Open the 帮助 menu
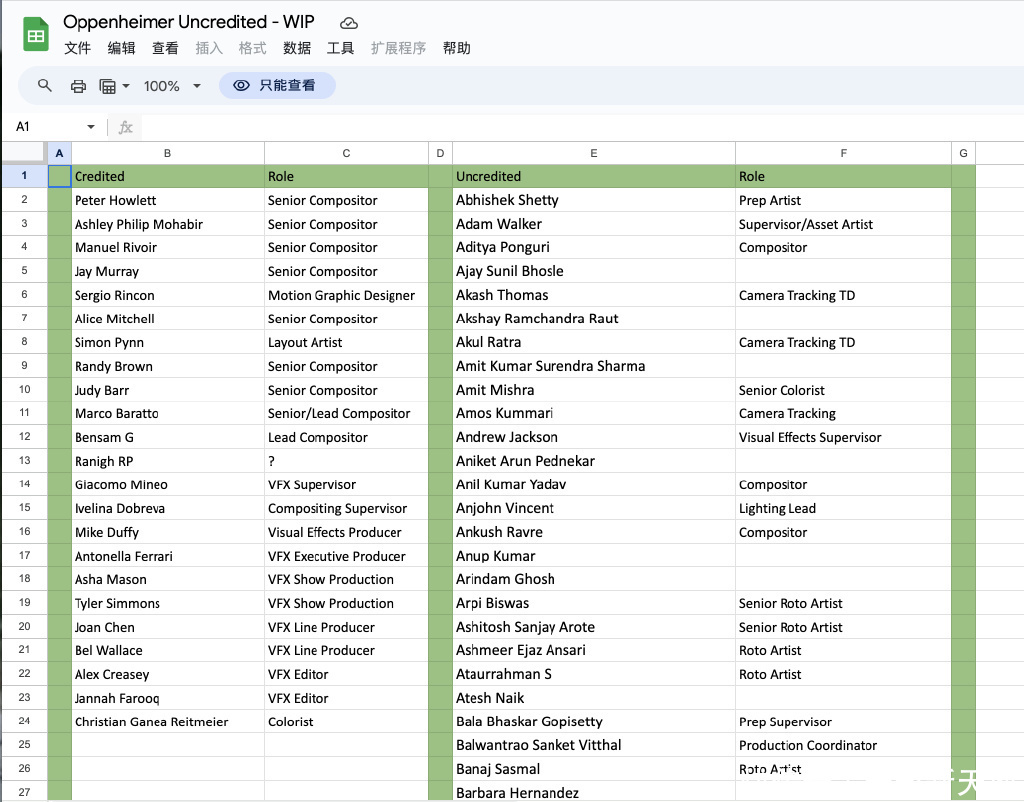This screenshot has width=1024, height=802. 456,48
